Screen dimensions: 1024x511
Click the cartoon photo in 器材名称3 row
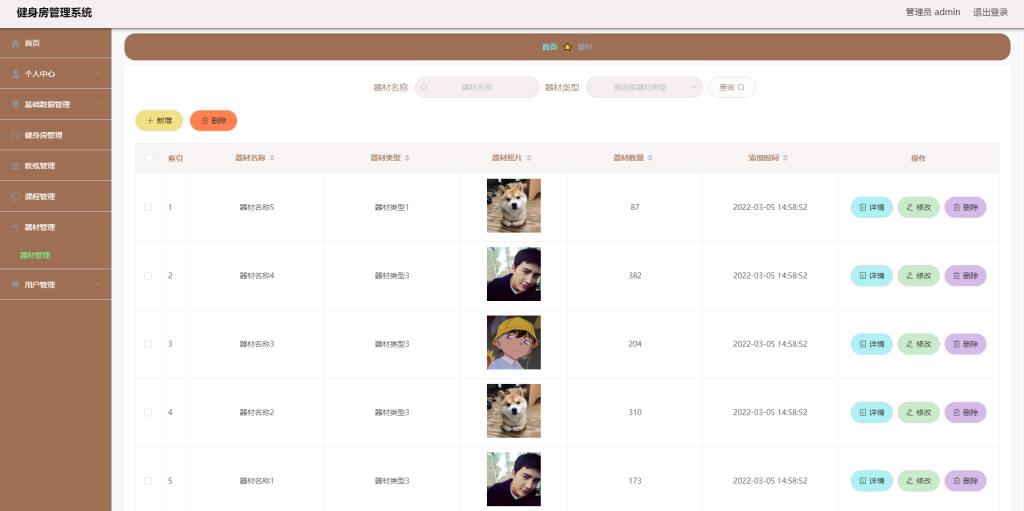point(514,342)
